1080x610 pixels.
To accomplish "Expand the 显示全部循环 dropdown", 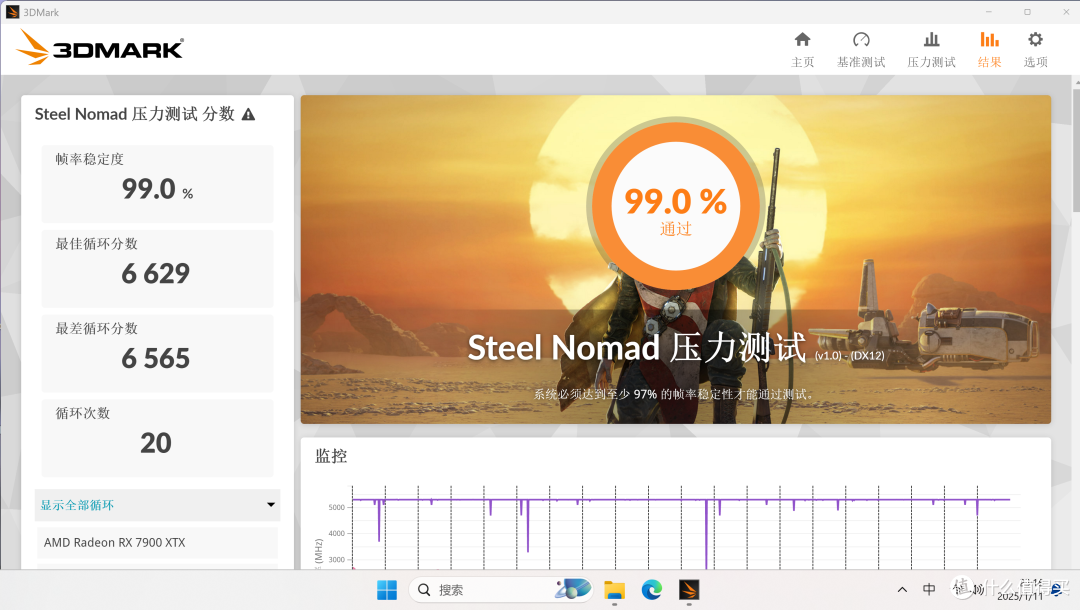I will click(158, 505).
